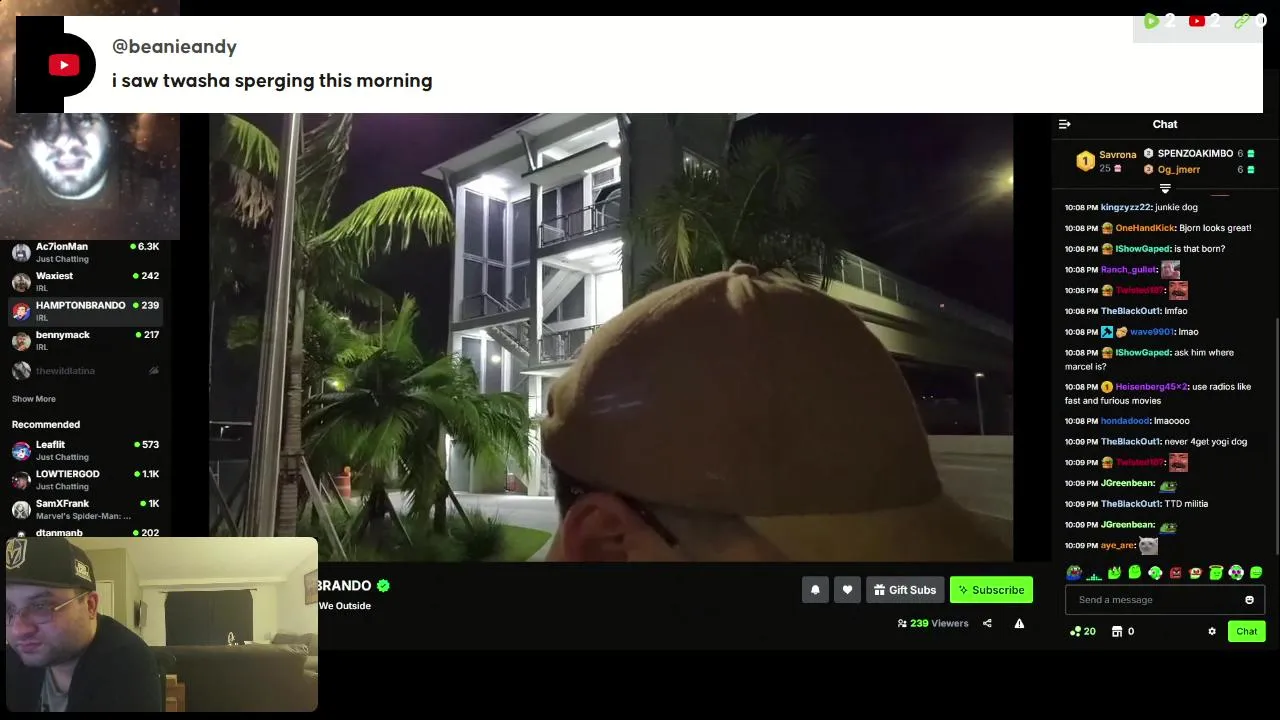Click the green Chat send button

[x=1246, y=631]
